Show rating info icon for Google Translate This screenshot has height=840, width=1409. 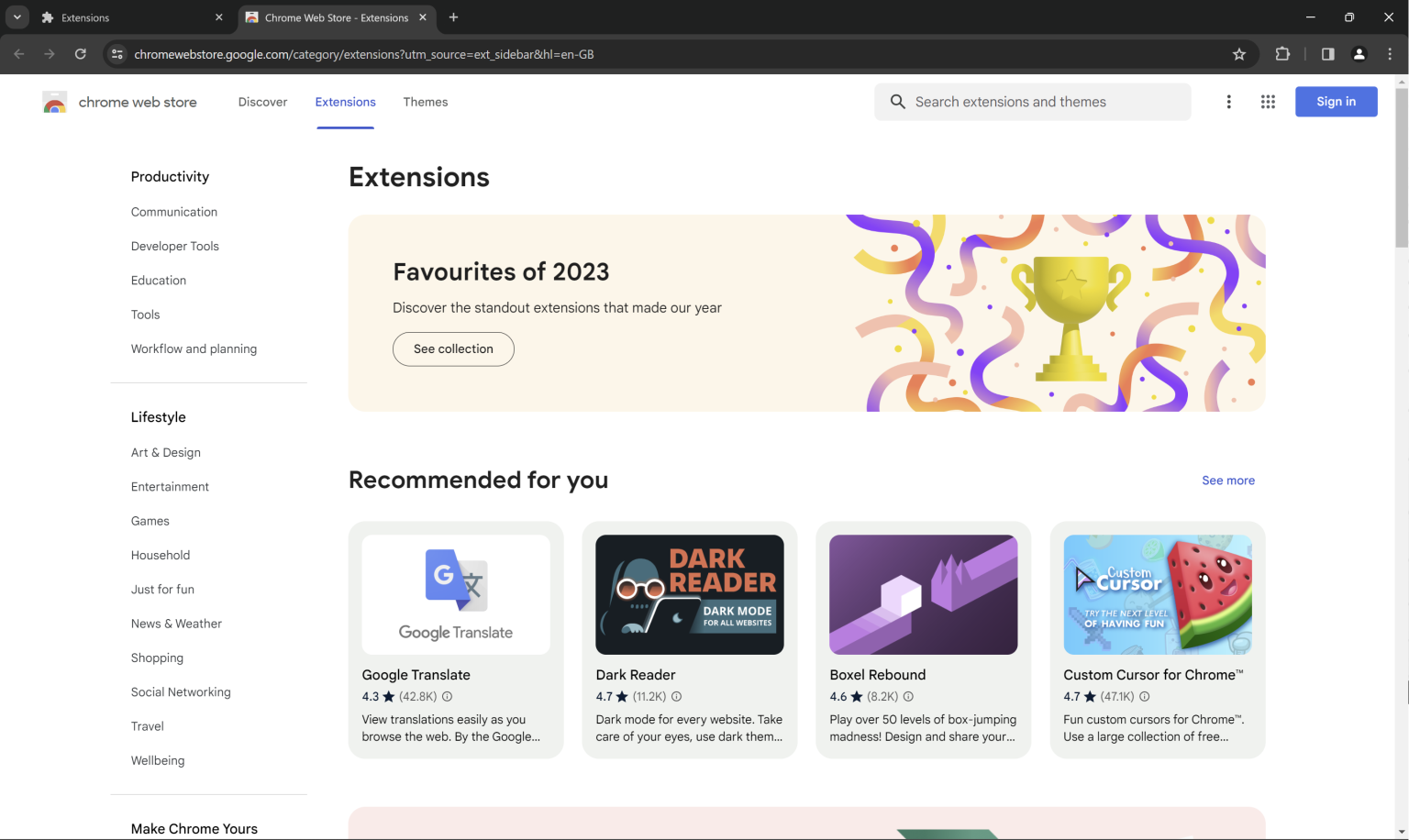(x=447, y=697)
